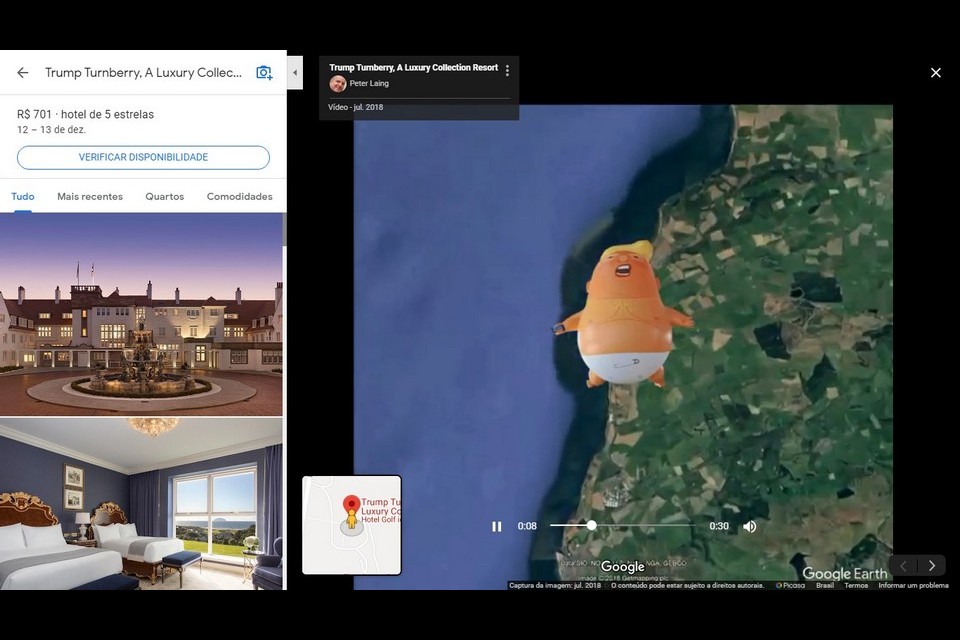Go to the next photo arrow
Viewport: 960px width, 640px height.
tap(931, 566)
